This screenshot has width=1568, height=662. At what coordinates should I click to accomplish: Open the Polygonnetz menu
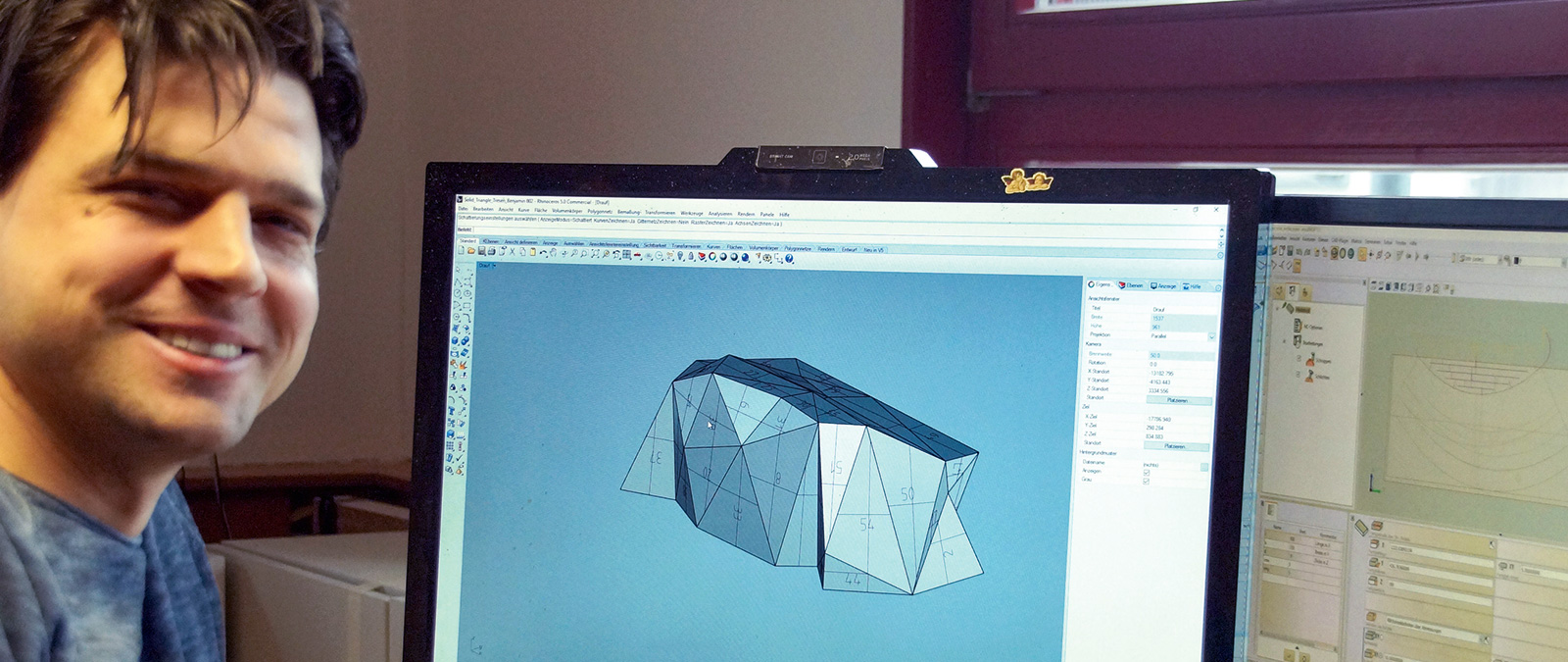tap(600, 211)
